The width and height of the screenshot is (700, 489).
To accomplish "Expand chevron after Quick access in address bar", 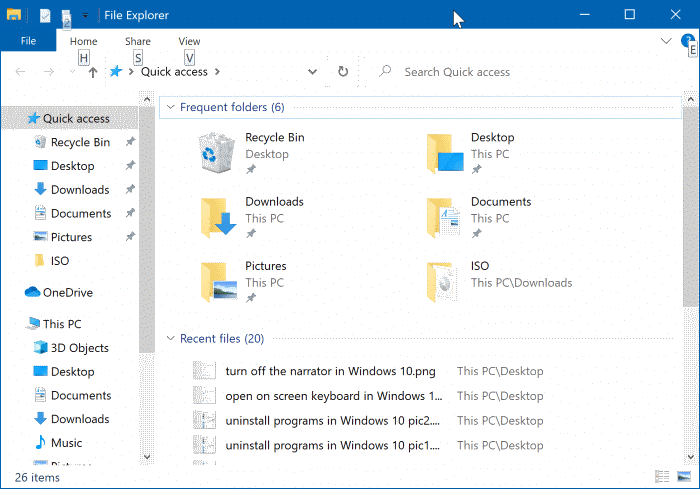I will (x=217, y=71).
